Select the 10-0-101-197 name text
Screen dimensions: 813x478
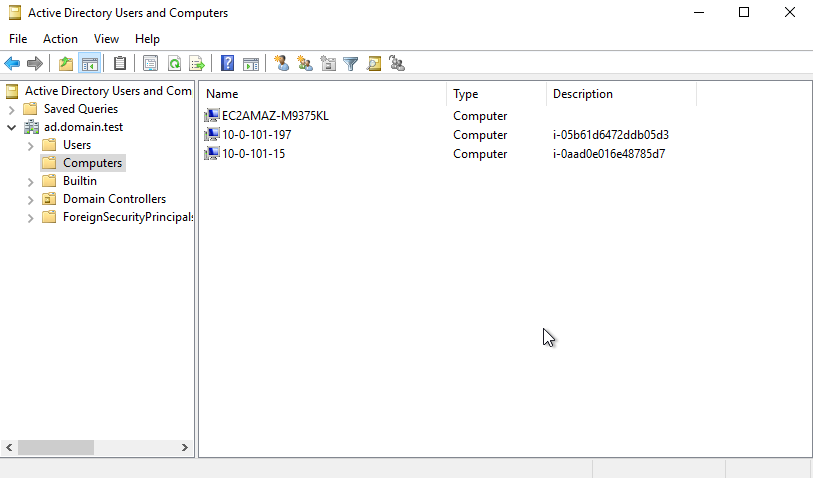[256, 135]
